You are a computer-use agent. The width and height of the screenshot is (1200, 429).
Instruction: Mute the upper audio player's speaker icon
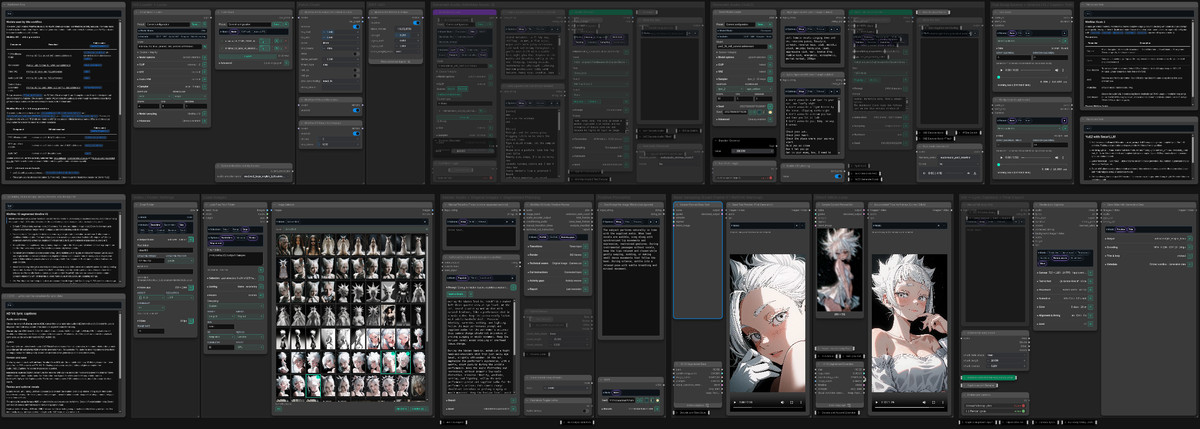coord(1058,71)
